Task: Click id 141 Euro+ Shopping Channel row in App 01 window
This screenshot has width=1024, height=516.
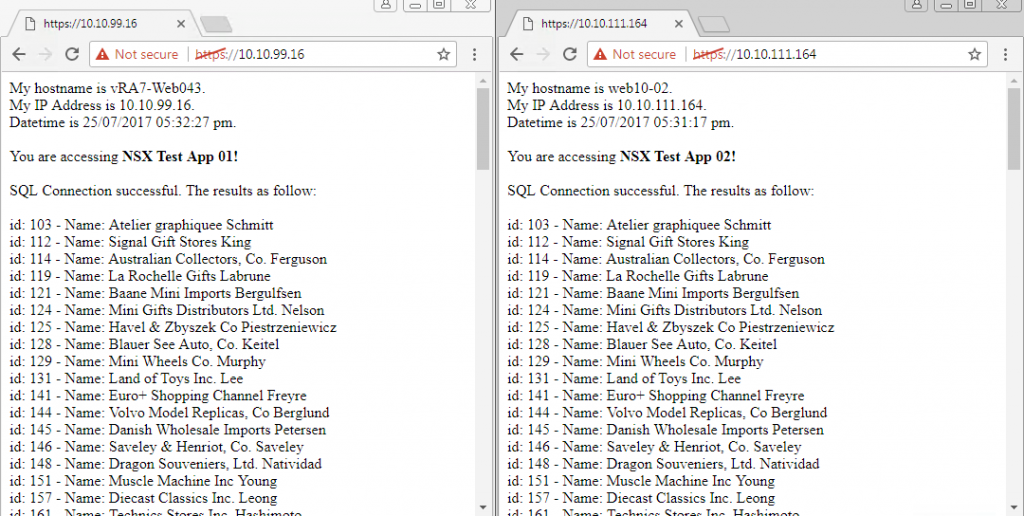Action: tap(157, 396)
